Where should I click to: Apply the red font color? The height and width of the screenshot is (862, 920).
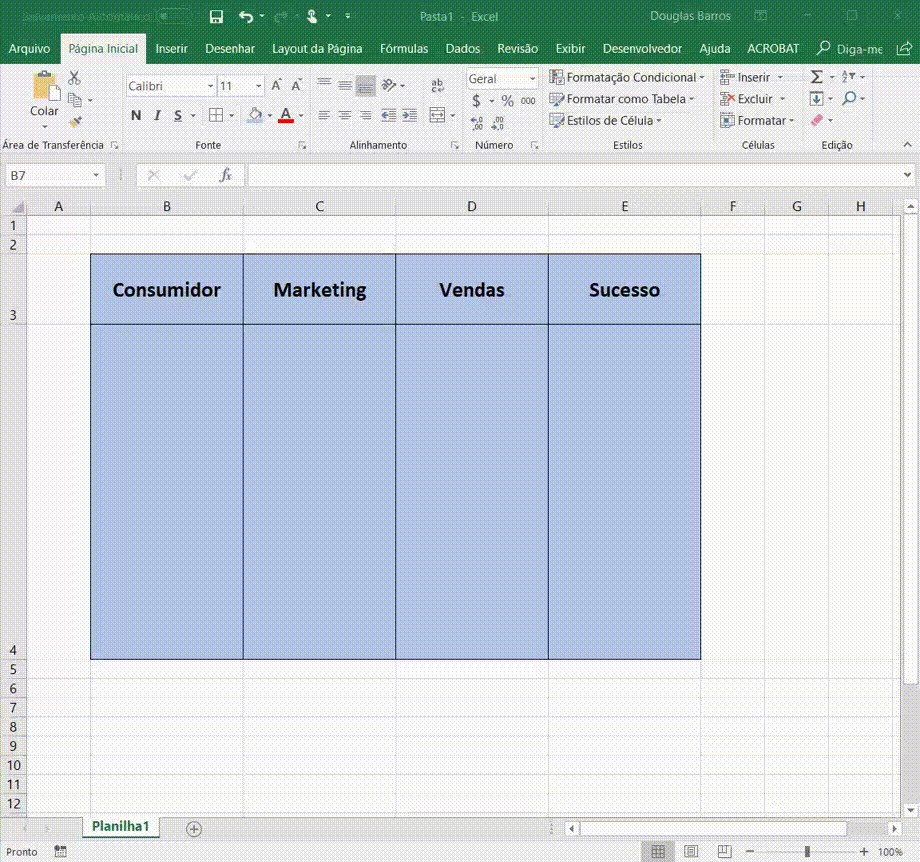coord(286,115)
